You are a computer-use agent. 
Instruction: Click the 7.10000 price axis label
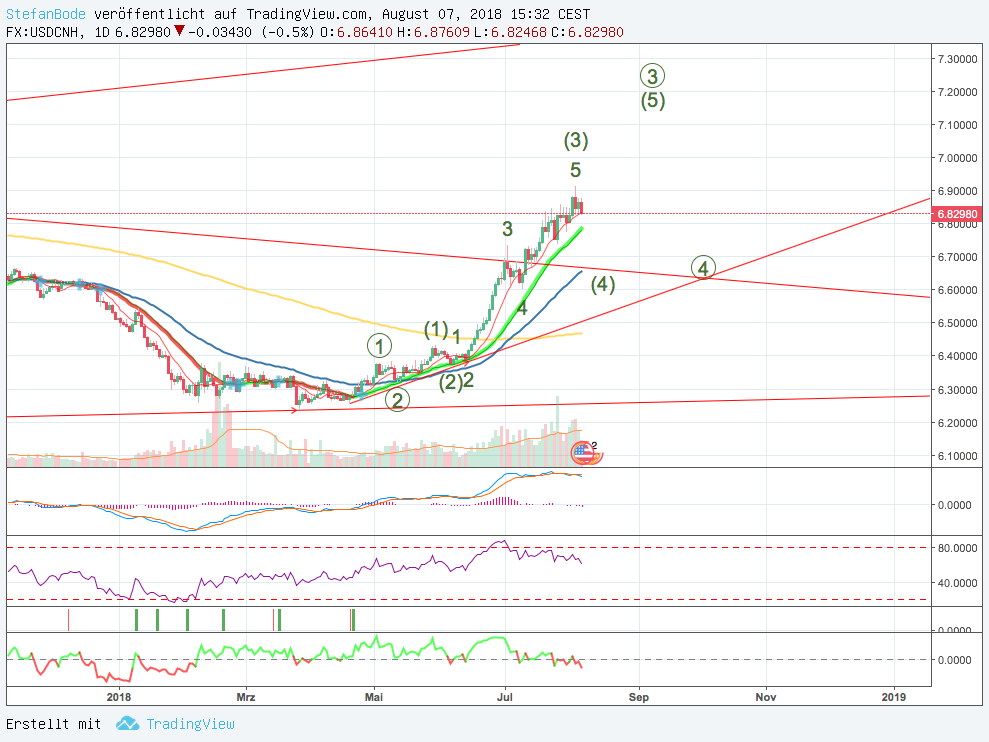tap(957, 125)
